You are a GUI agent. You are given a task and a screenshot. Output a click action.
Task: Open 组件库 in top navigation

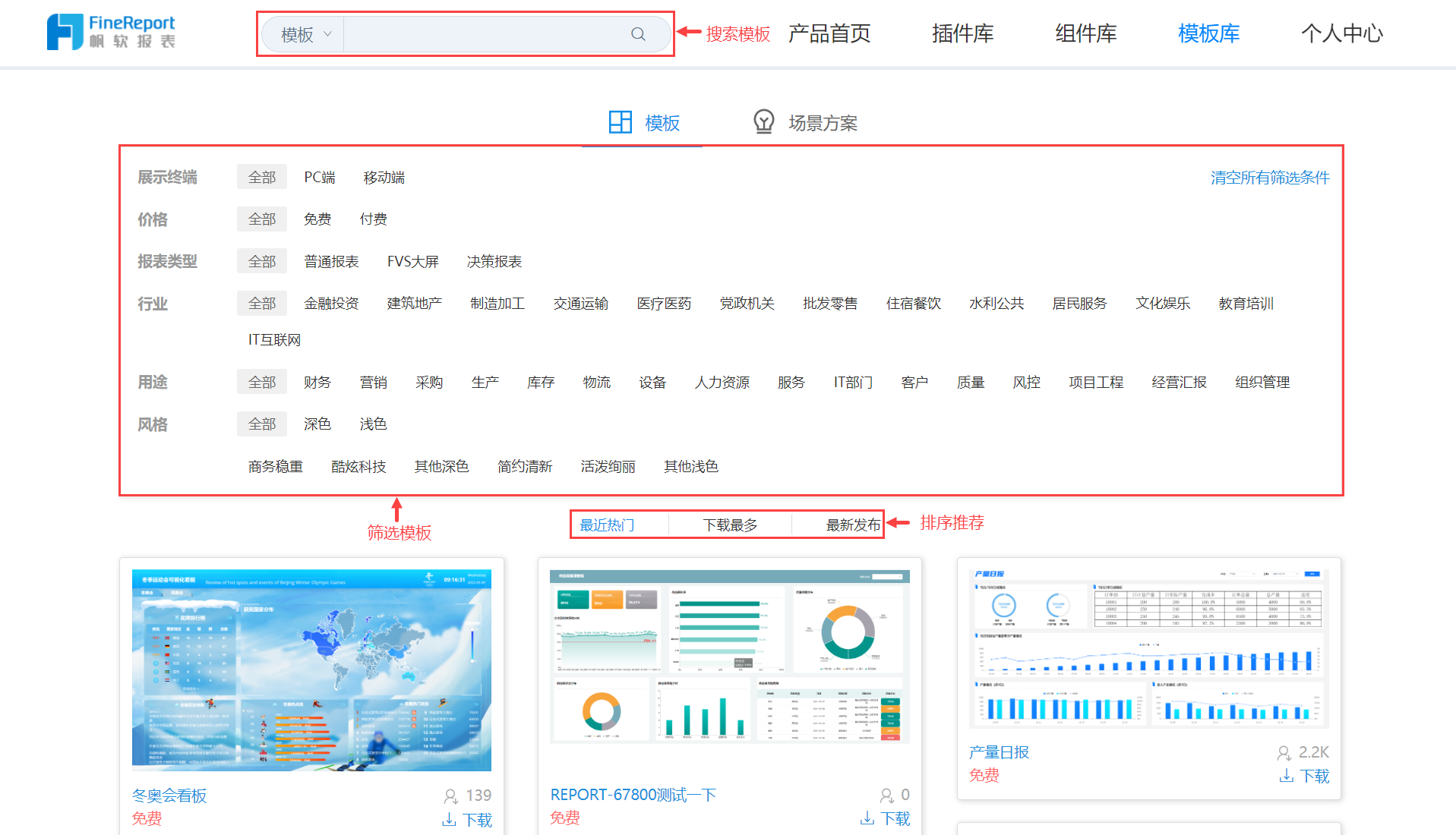click(1085, 33)
